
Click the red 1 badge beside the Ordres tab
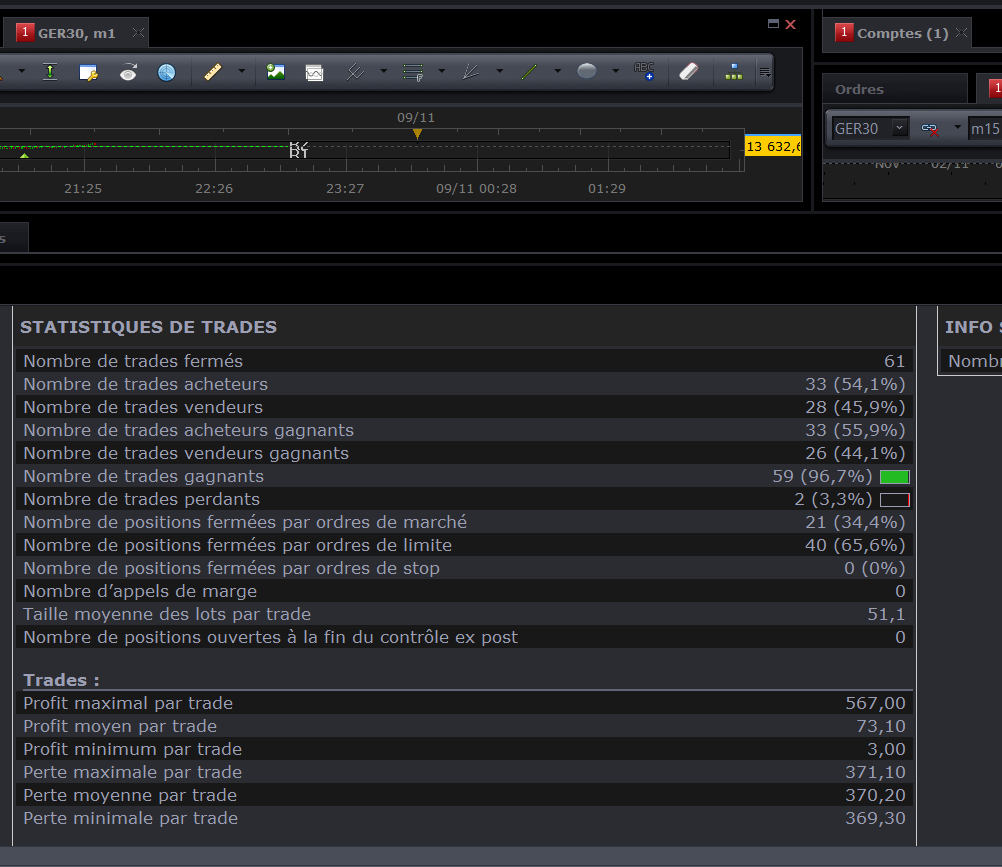(x=995, y=88)
